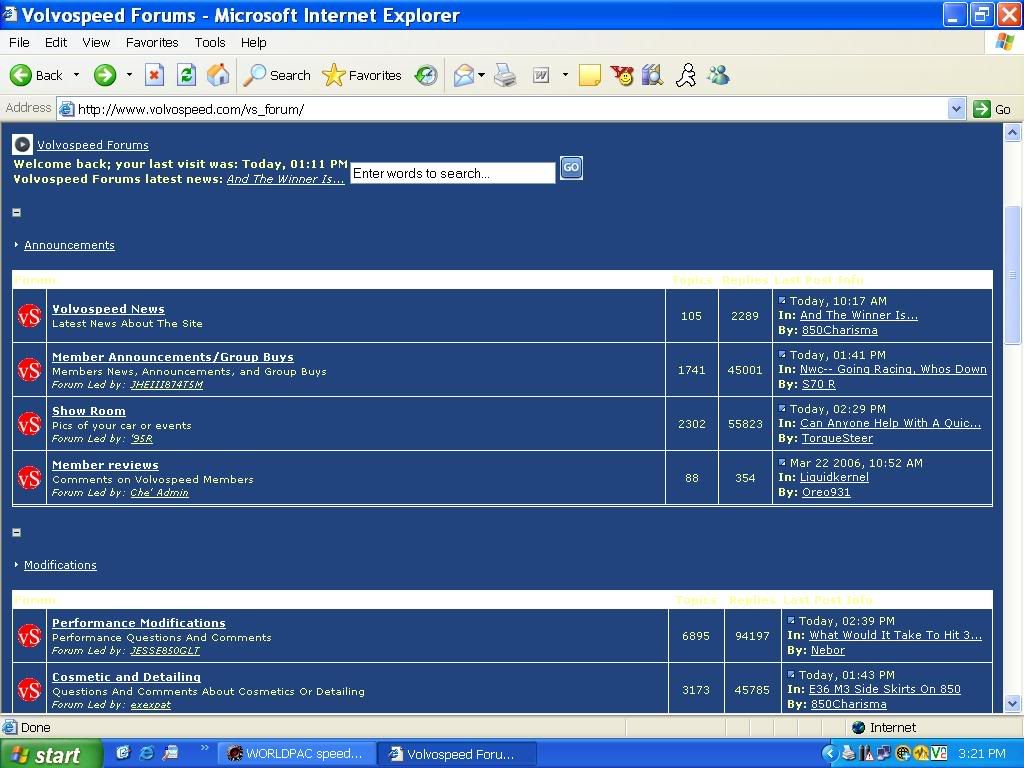Stop loading the page with Stop icon
The image size is (1024, 768).
click(154, 76)
